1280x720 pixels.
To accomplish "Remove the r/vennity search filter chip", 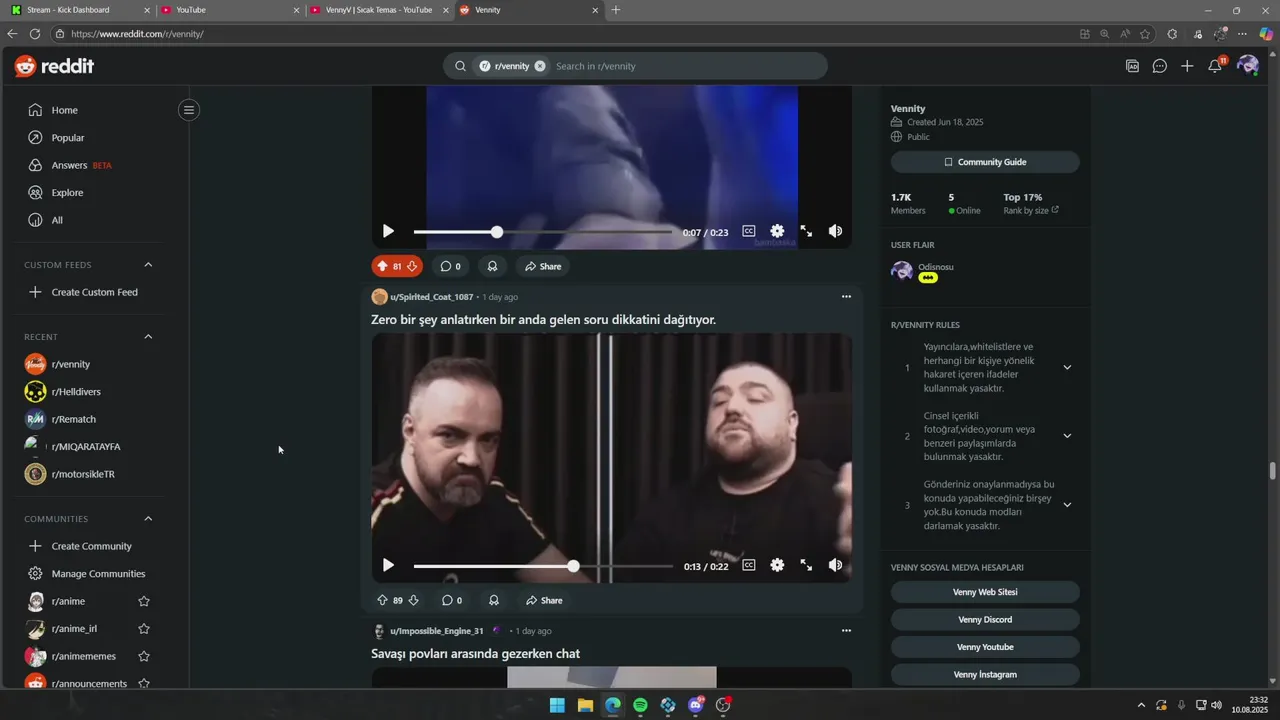I will coord(540,66).
